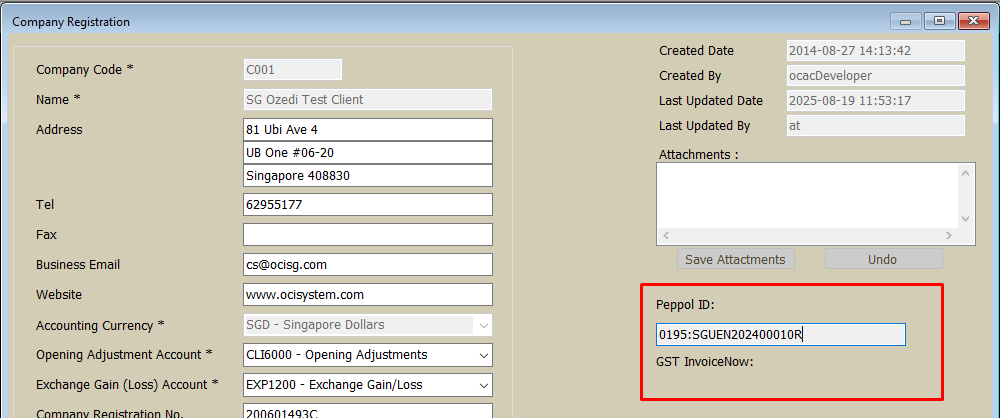The width and height of the screenshot is (1000, 418).
Task: Focus the empty Fax field
Action: click(x=367, y=234)
